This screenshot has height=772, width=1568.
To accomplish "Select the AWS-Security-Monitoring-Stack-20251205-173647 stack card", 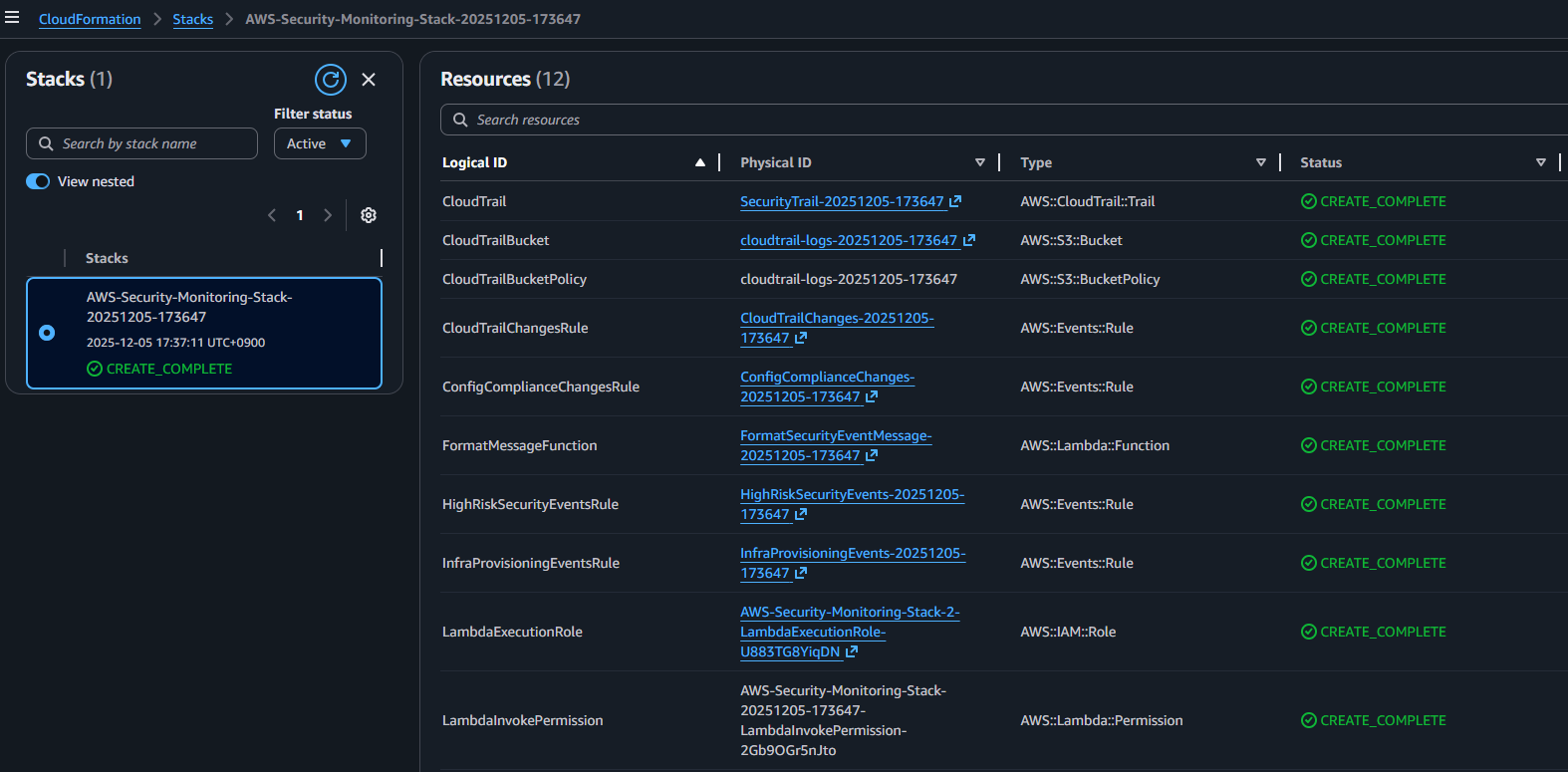I will pos(204,333).
